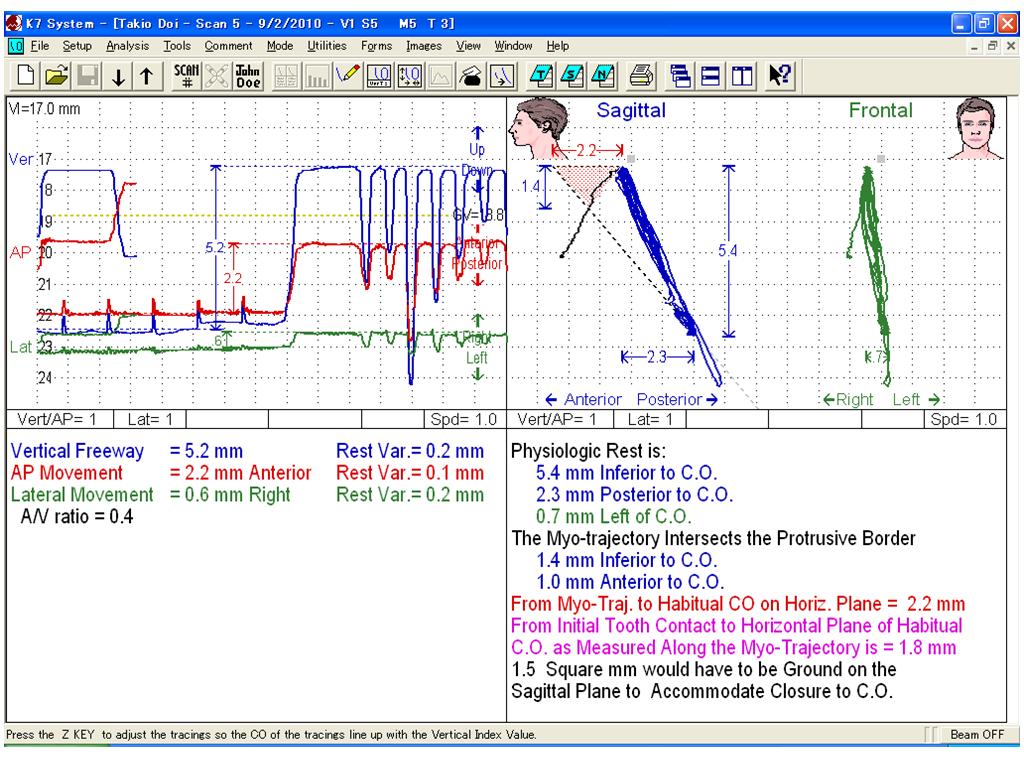Open a file with the folder icon

[x=57, y=76]
